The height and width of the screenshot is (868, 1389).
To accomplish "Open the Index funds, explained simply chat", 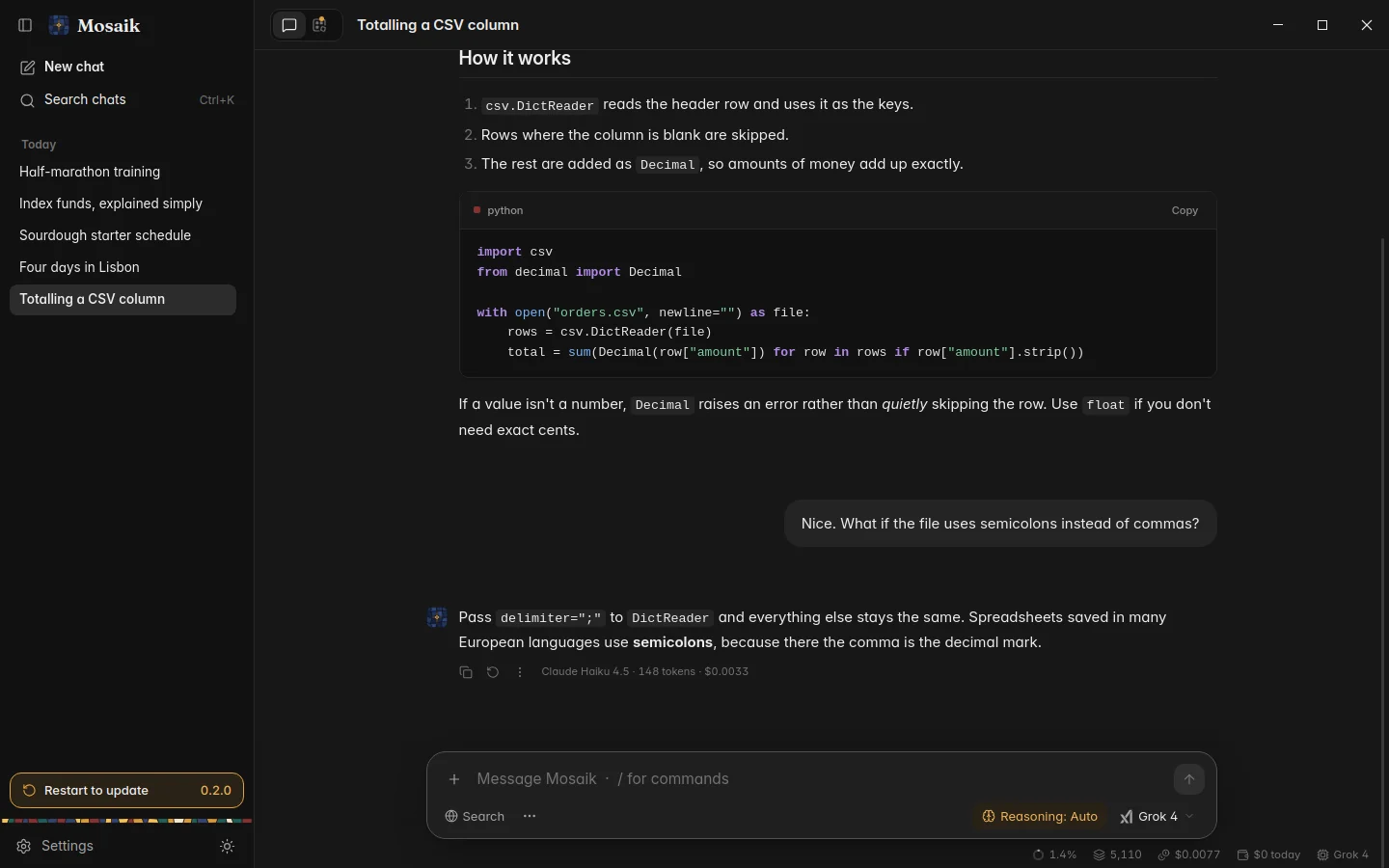I will [x=123, y=203].
